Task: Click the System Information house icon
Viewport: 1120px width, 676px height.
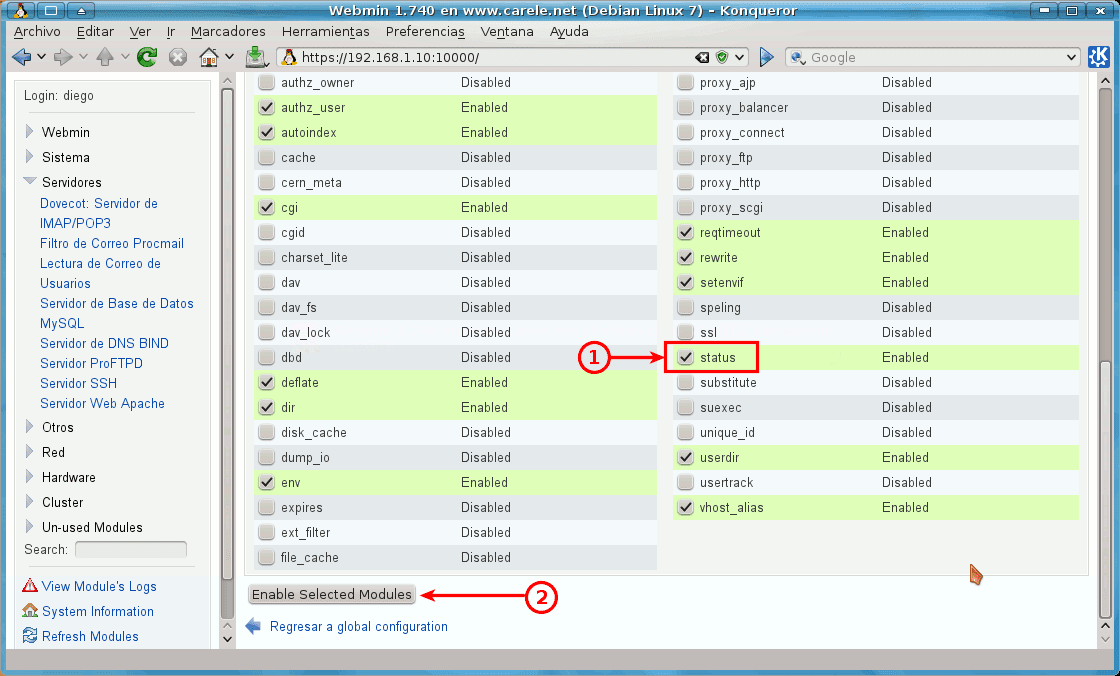Action: click(x=30, y=611)
